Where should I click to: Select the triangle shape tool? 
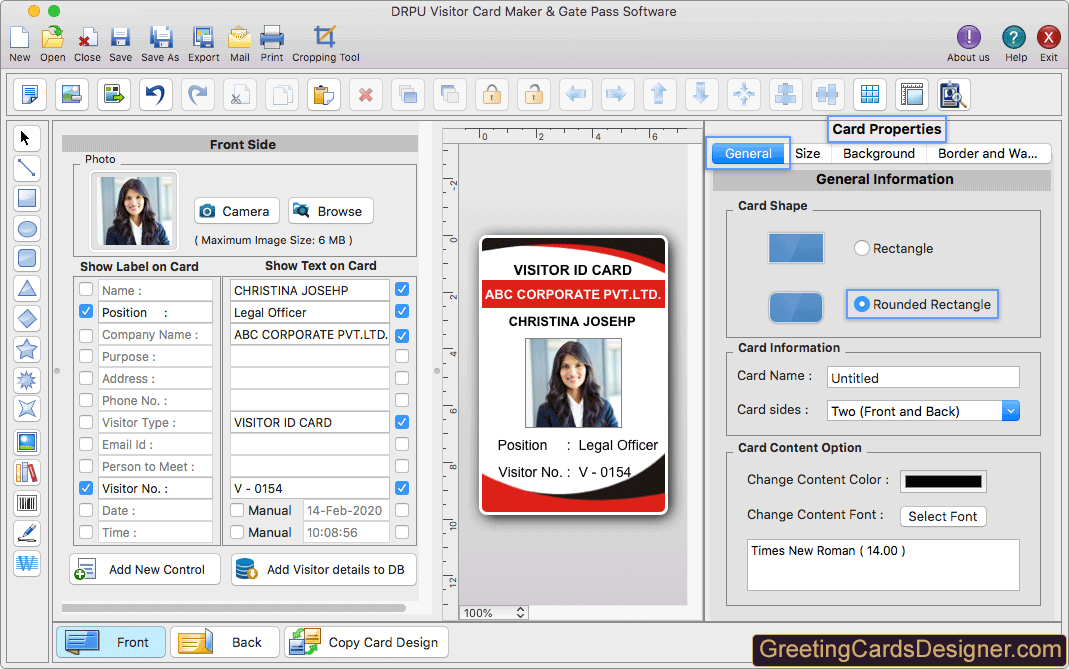pos(27,289)
